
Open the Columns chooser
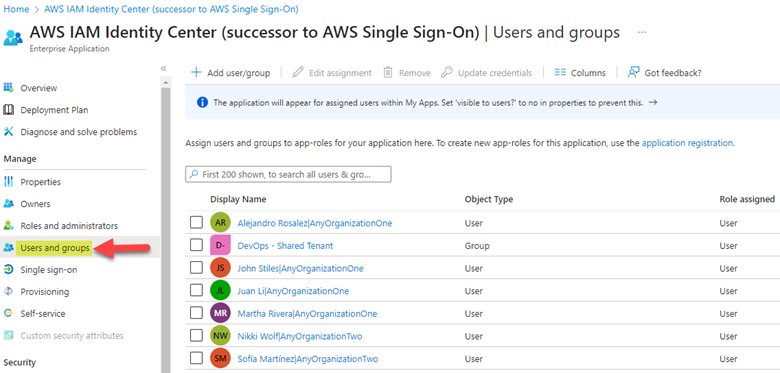coord(580,73)
